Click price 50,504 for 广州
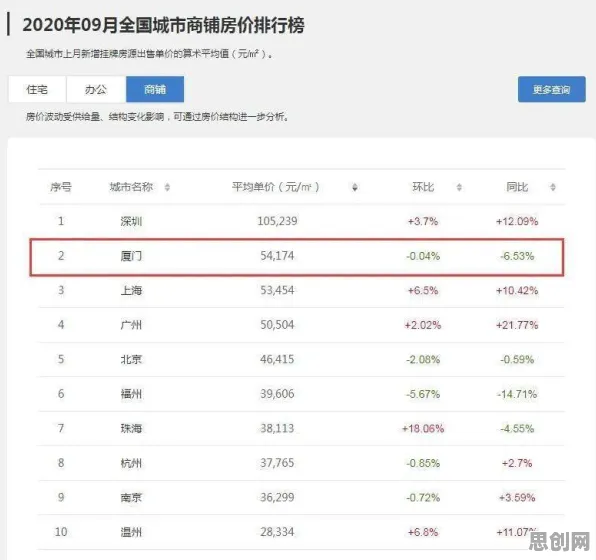This screenshot has height=560, width=596. click(277, 325)
